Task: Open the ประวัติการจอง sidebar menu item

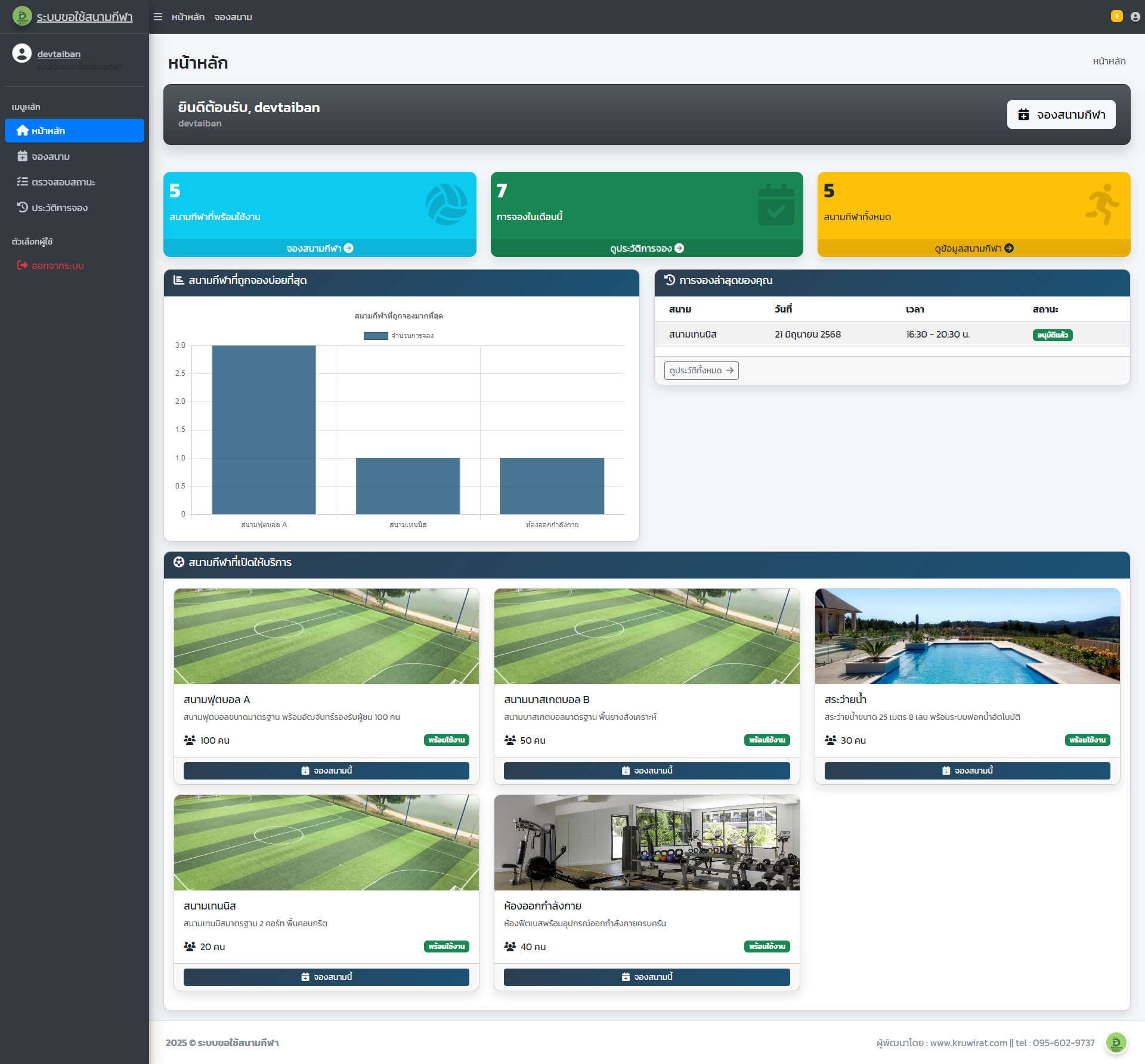Action: click(60, 208)
